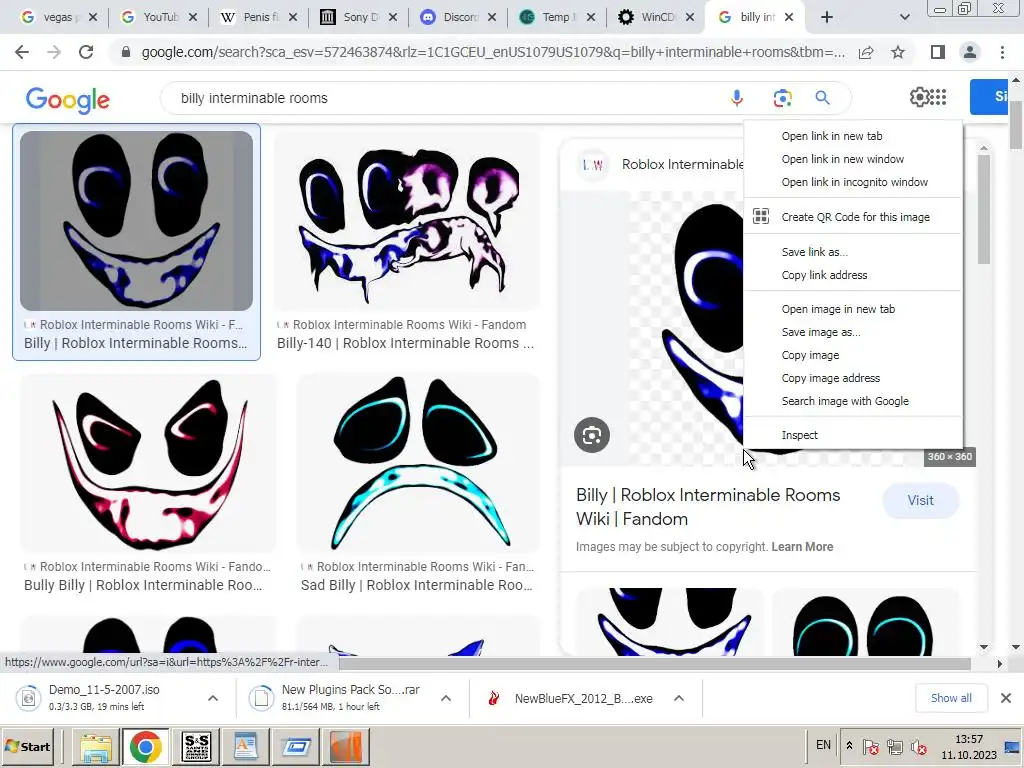Screen dimensions: 1024x768
Task: Reload the page with the refresh icon
Action: [x=86, y=52]
